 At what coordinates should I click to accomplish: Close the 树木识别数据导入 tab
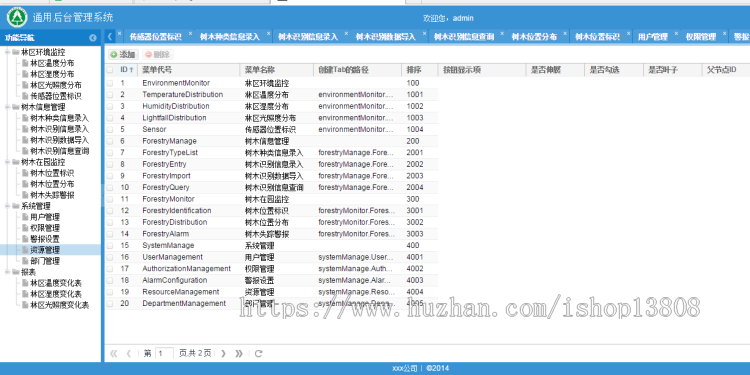[424, 34]
